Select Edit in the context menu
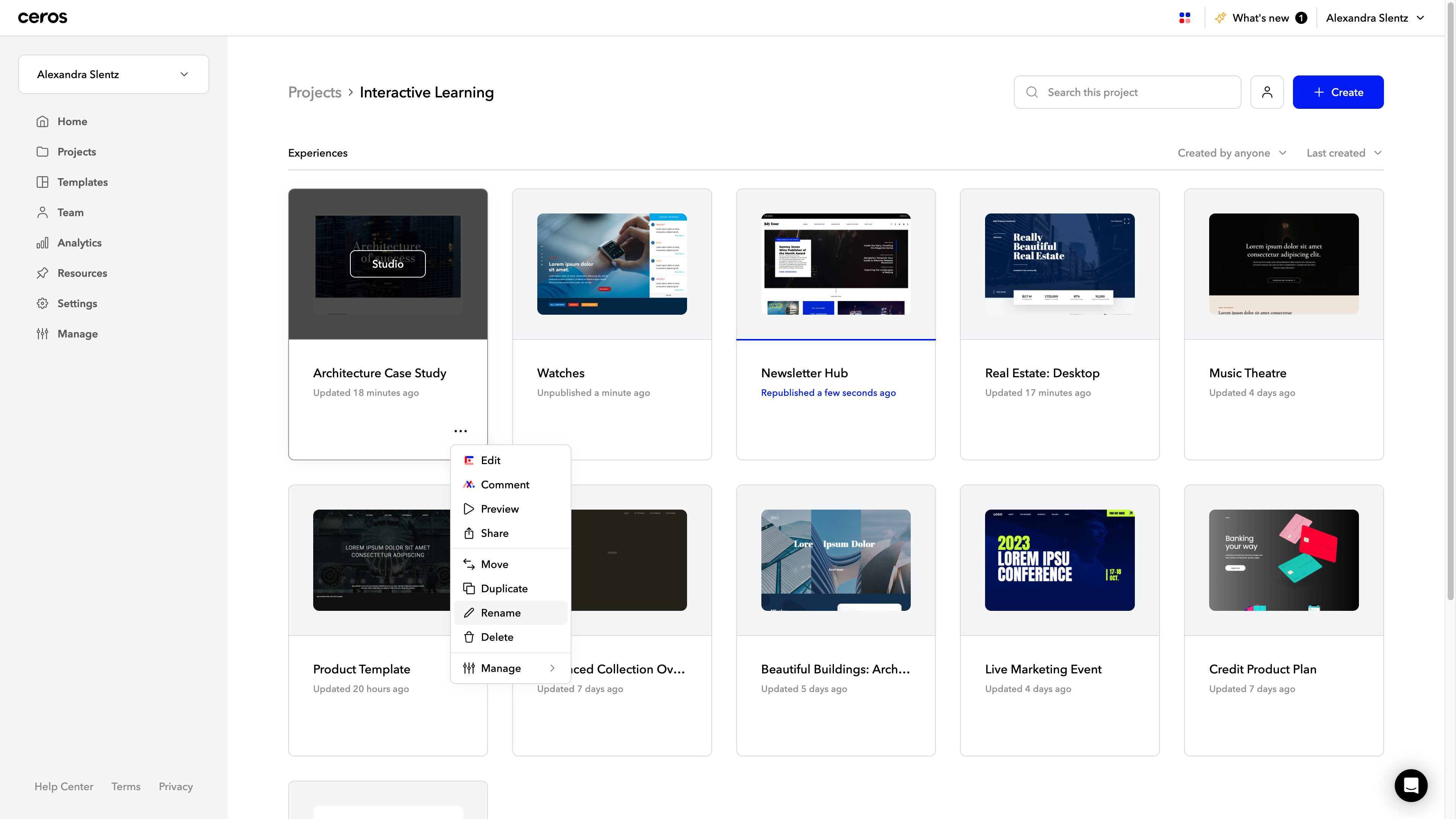The image size is (1456, 819). tap(510, 460)
